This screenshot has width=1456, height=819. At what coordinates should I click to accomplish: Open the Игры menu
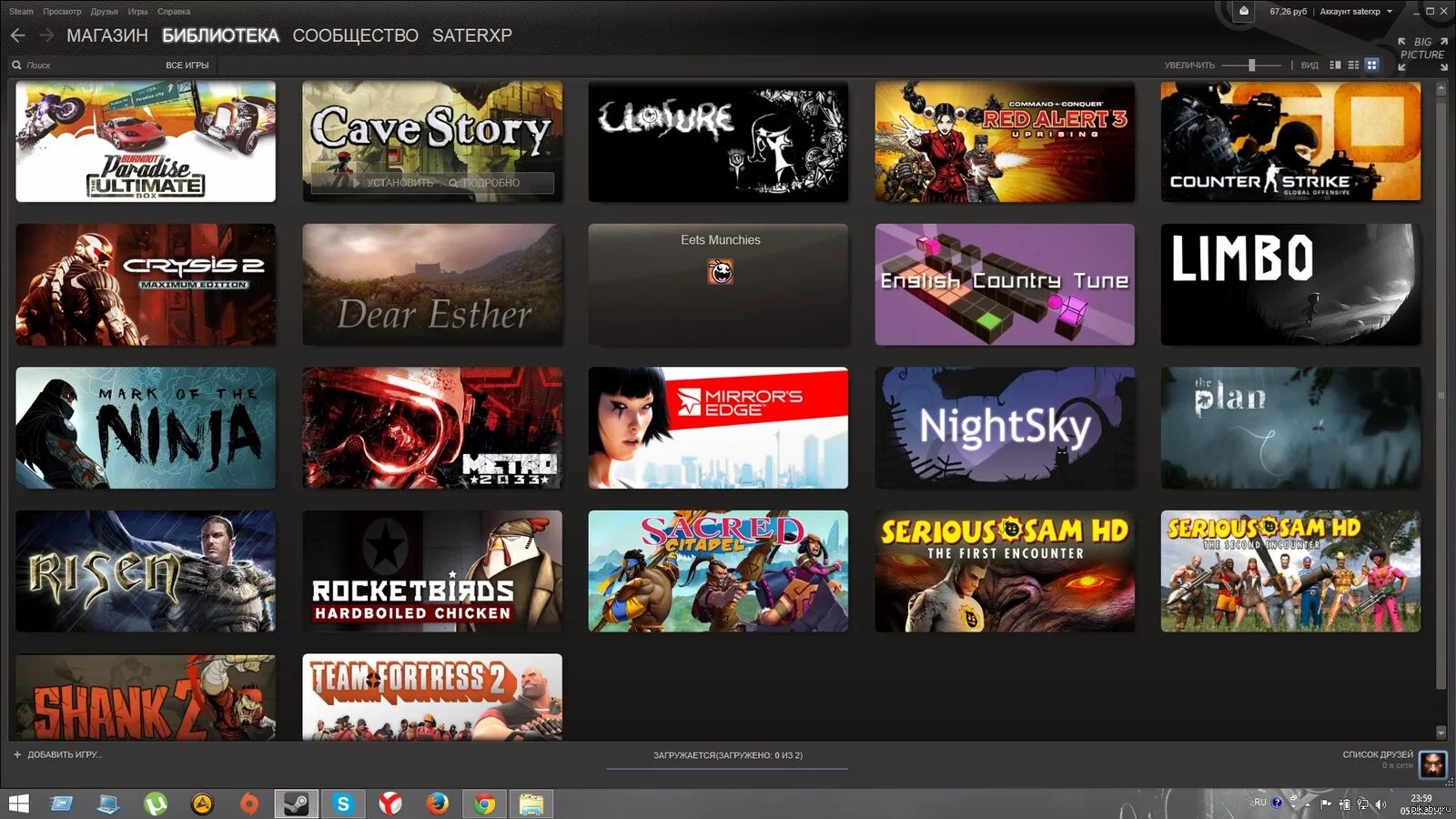pyautogui.click(x=137, y=12)
